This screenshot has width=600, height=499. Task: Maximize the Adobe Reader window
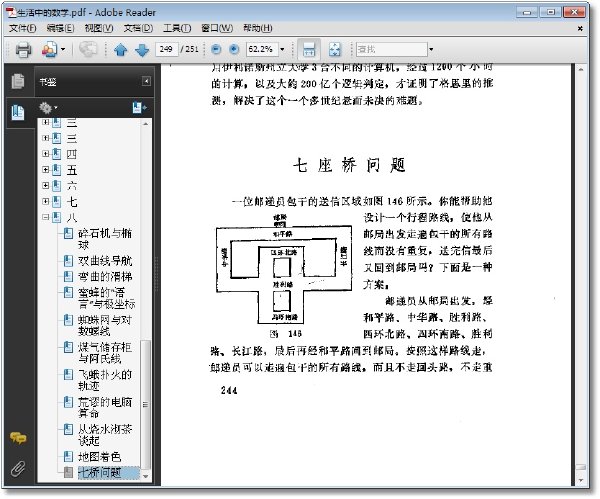point(550,12)
